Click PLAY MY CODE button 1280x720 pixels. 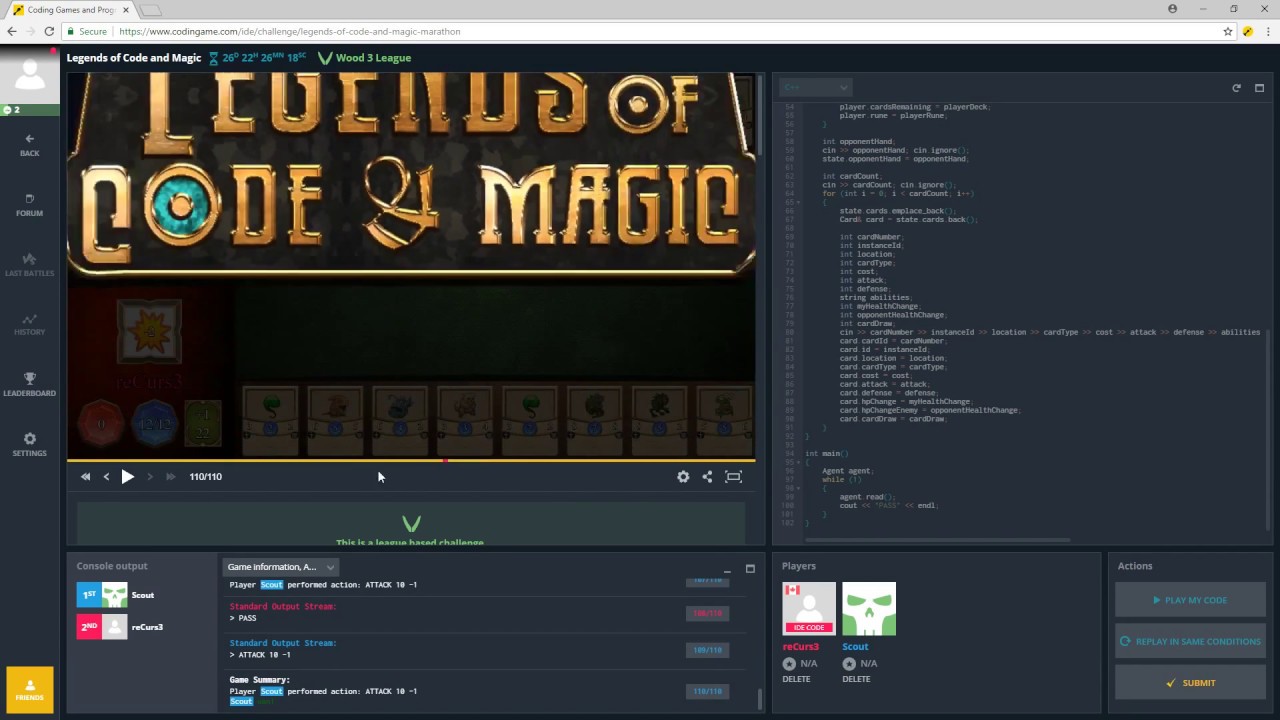[x=1190, y=600]
